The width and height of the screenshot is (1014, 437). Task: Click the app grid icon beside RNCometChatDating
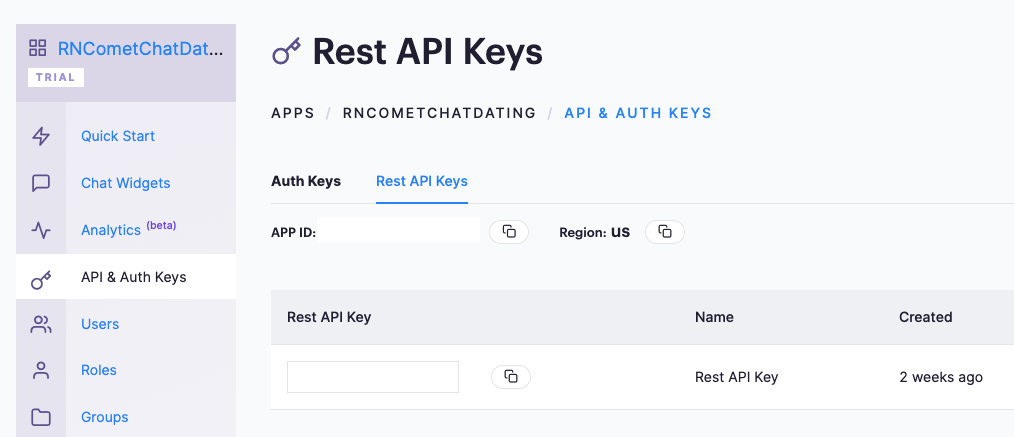(x=38, y=48)
